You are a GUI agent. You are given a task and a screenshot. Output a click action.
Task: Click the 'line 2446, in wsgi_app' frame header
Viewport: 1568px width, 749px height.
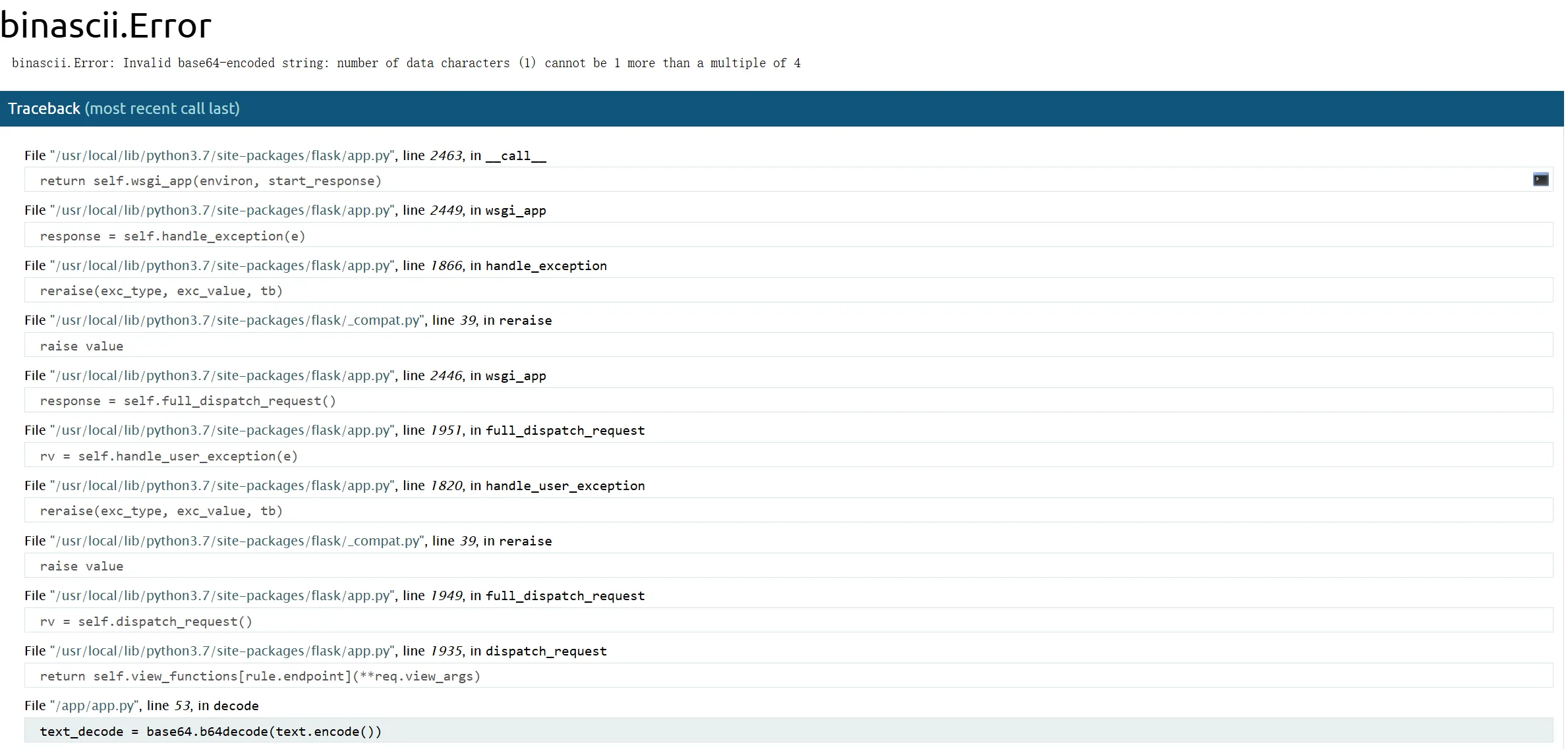click(285, 375)
